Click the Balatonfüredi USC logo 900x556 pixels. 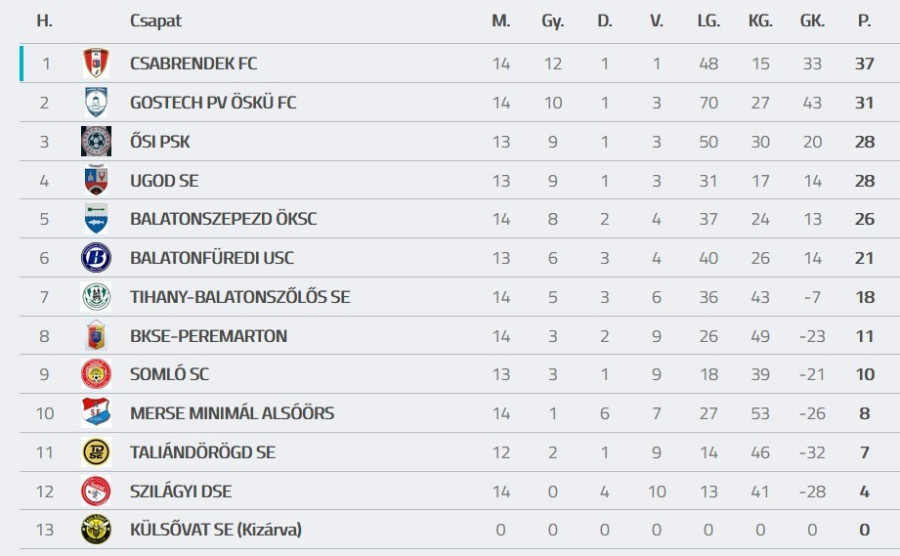(x=96, y=258)
